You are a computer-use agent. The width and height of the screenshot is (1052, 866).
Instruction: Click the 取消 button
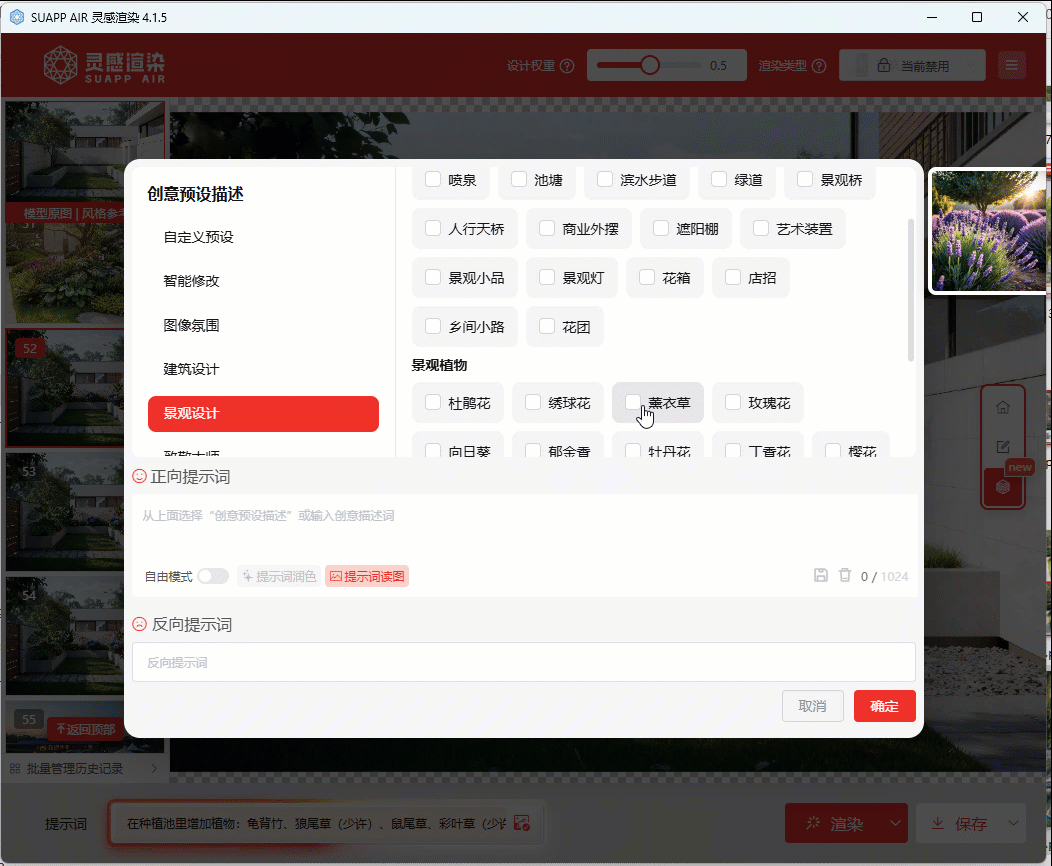(812, 706)
